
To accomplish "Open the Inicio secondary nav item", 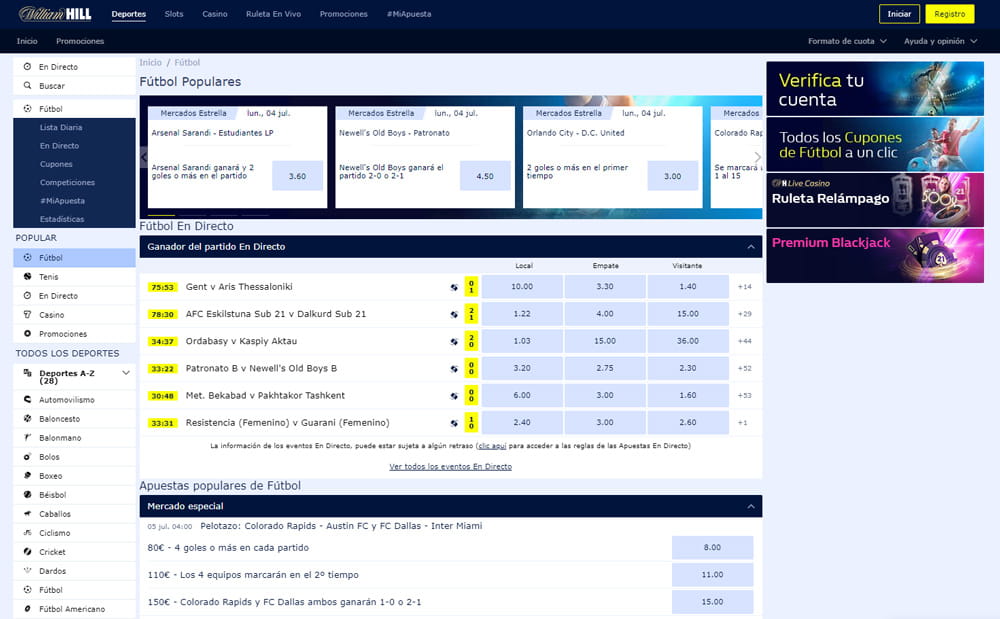I will 27,41.
